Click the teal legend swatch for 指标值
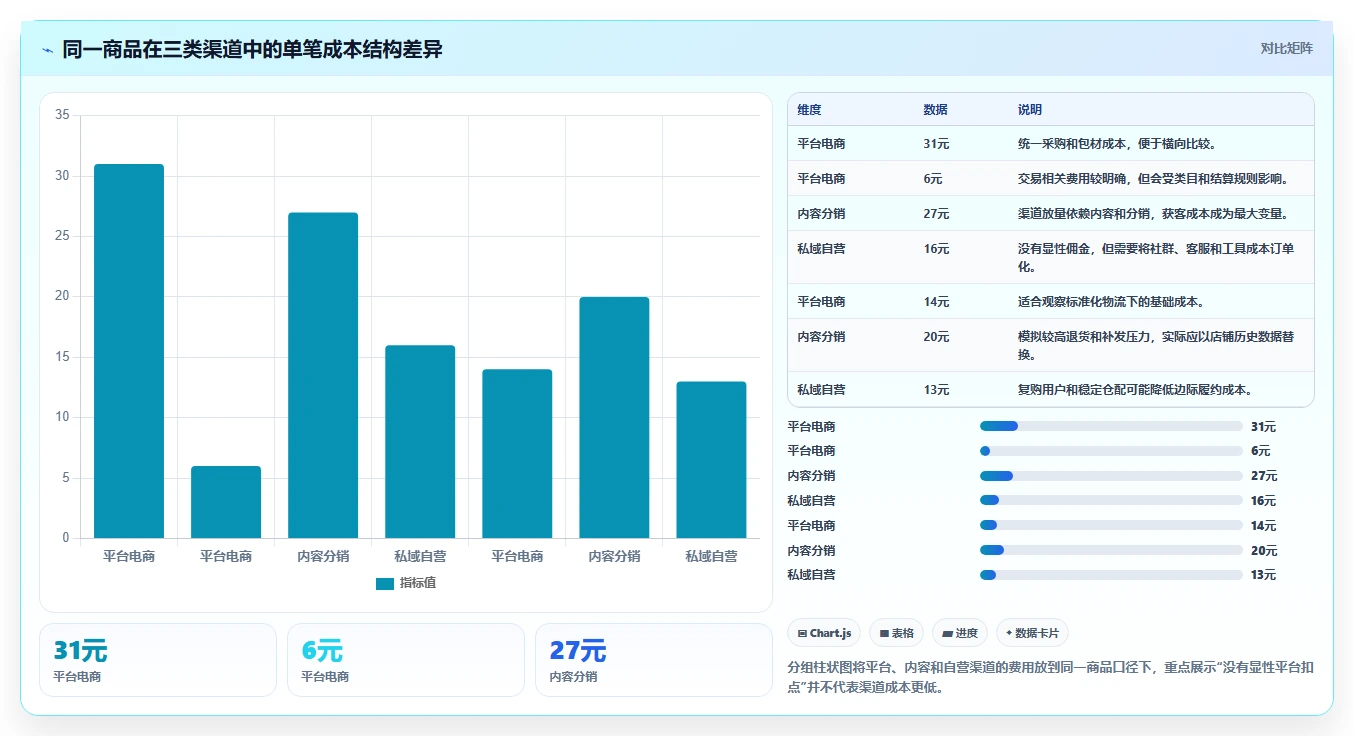Screen dimensions: 1354x736 coord(385,584)
